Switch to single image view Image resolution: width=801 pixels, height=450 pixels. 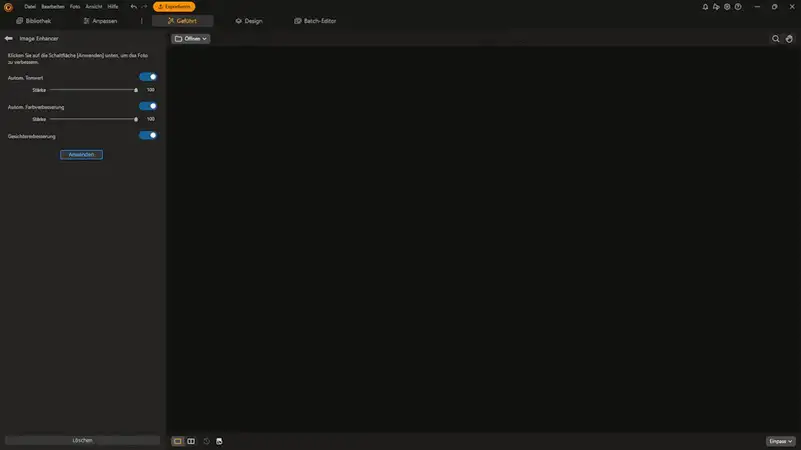click(x=177, y=441)
